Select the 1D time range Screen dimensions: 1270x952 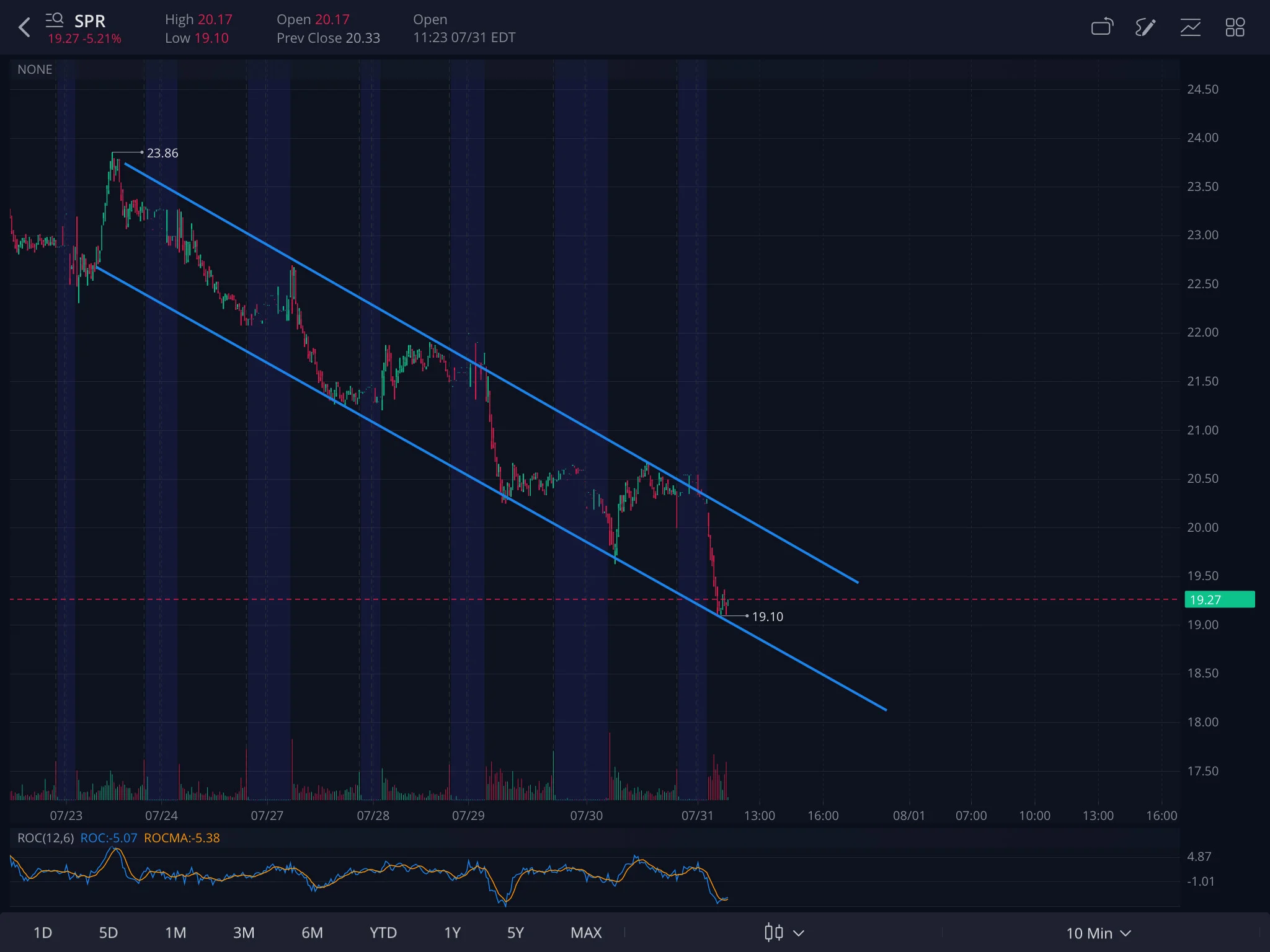click(x=42, y=933)
